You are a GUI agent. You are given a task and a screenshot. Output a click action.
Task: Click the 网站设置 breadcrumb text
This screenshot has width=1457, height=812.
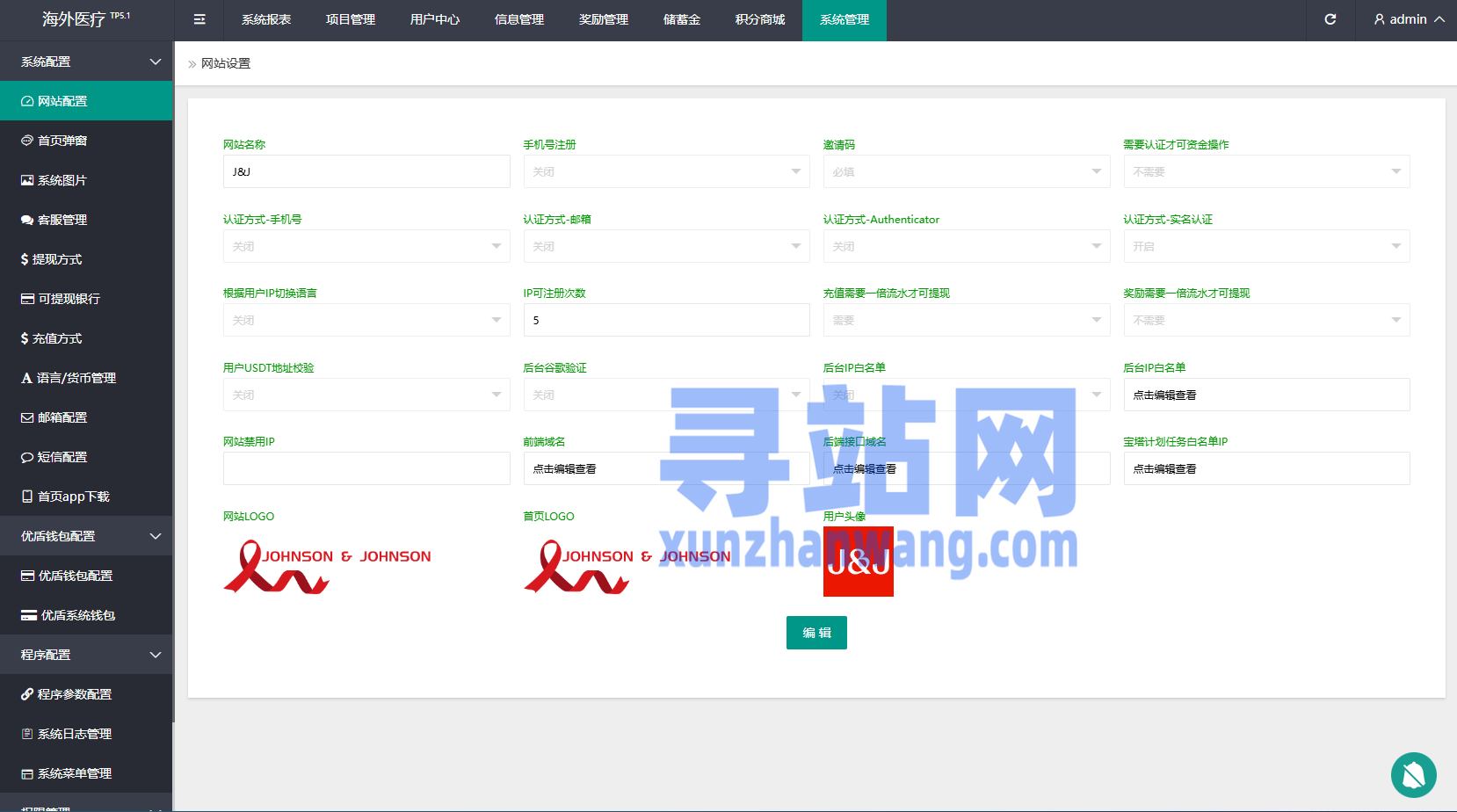tap(226, 63)
